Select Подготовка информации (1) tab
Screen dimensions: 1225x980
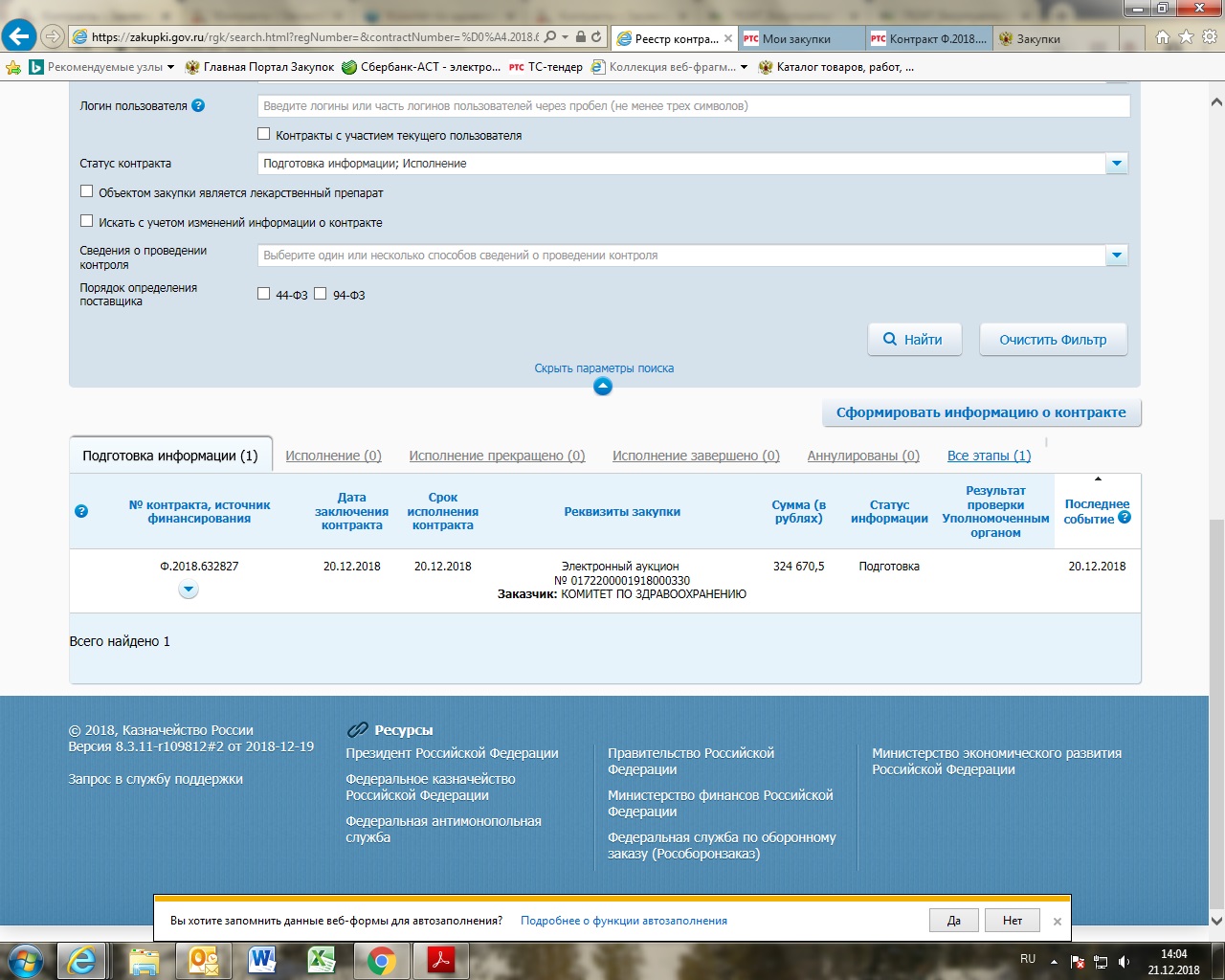tap(170, 456)
